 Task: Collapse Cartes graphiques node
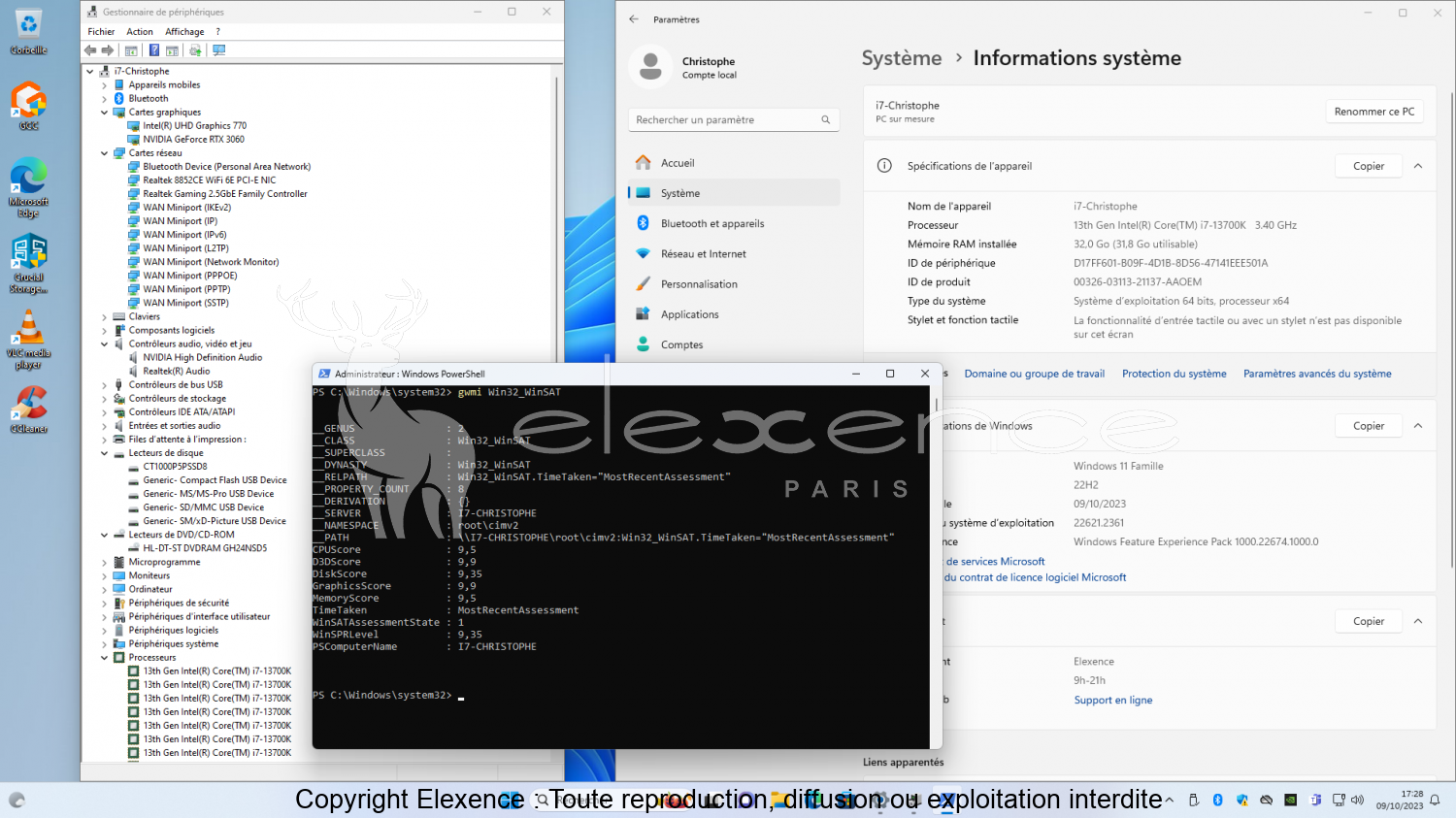point(105,113)
